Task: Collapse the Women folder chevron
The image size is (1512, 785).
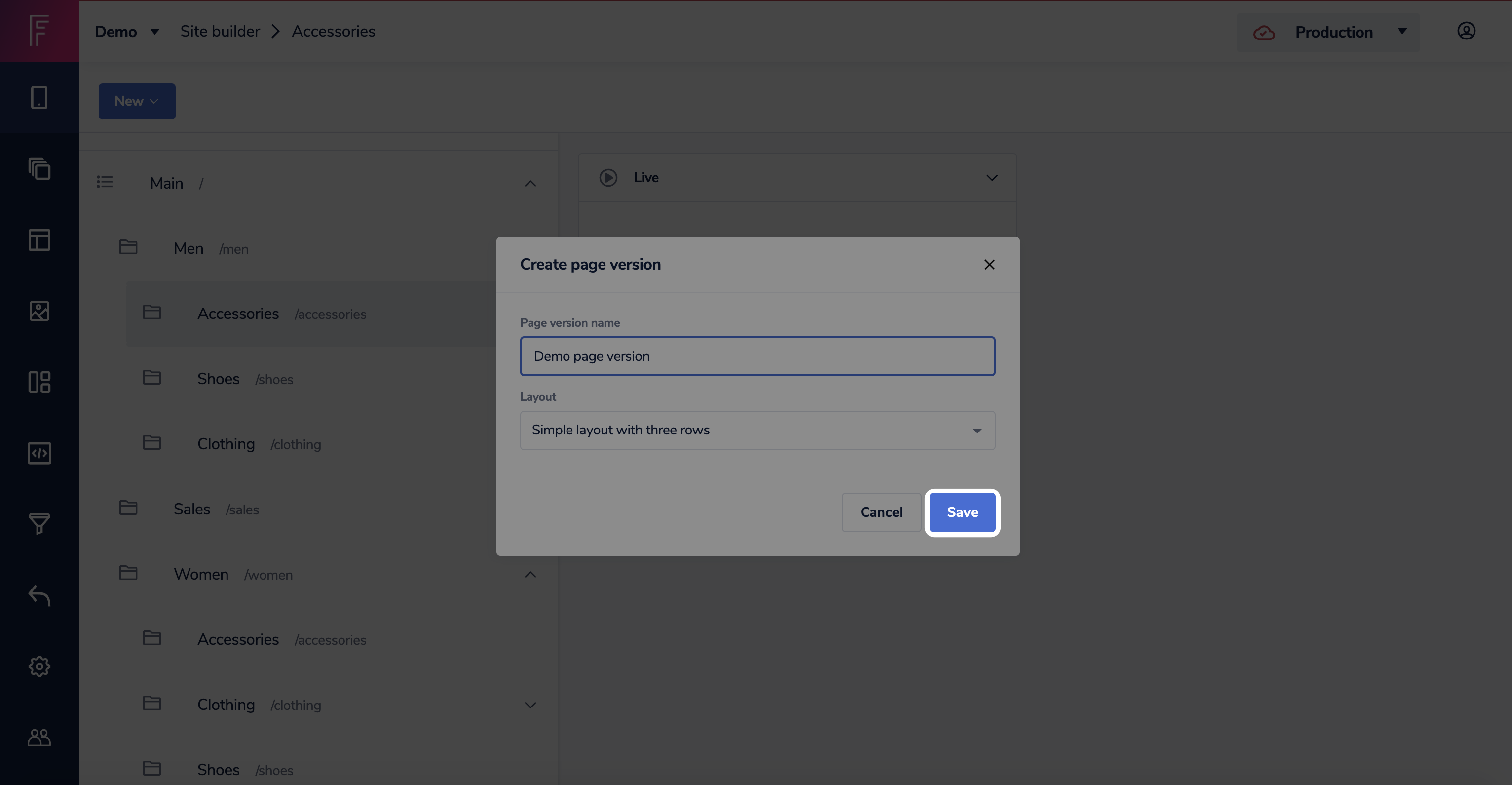Action: tap(530, 575)
